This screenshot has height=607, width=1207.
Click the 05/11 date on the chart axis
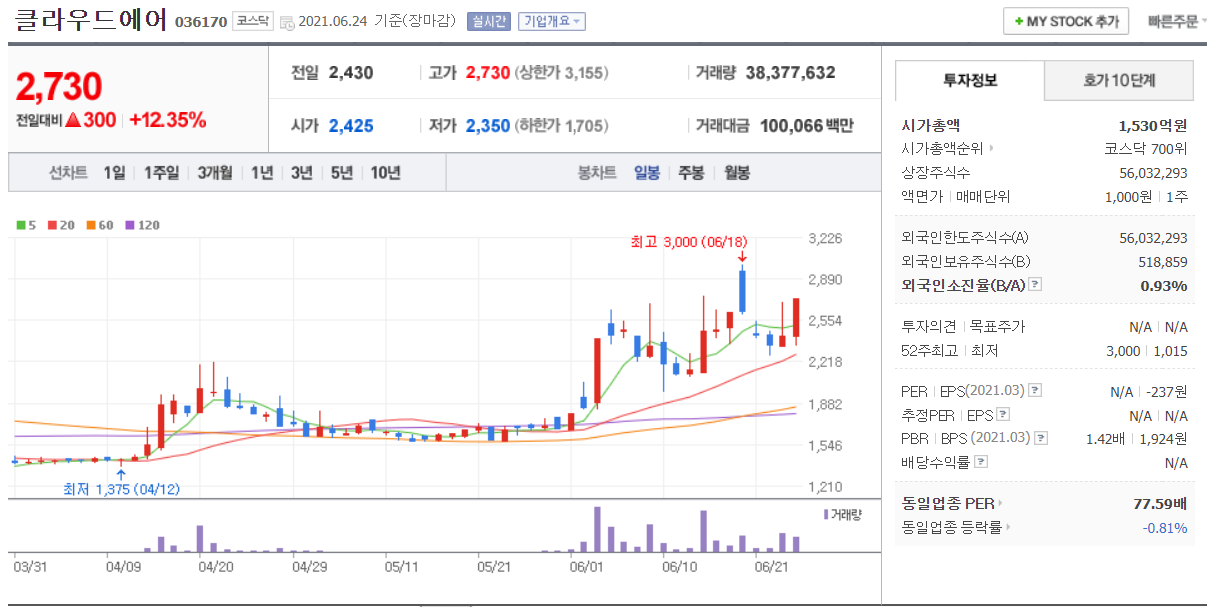coord(400,566)
